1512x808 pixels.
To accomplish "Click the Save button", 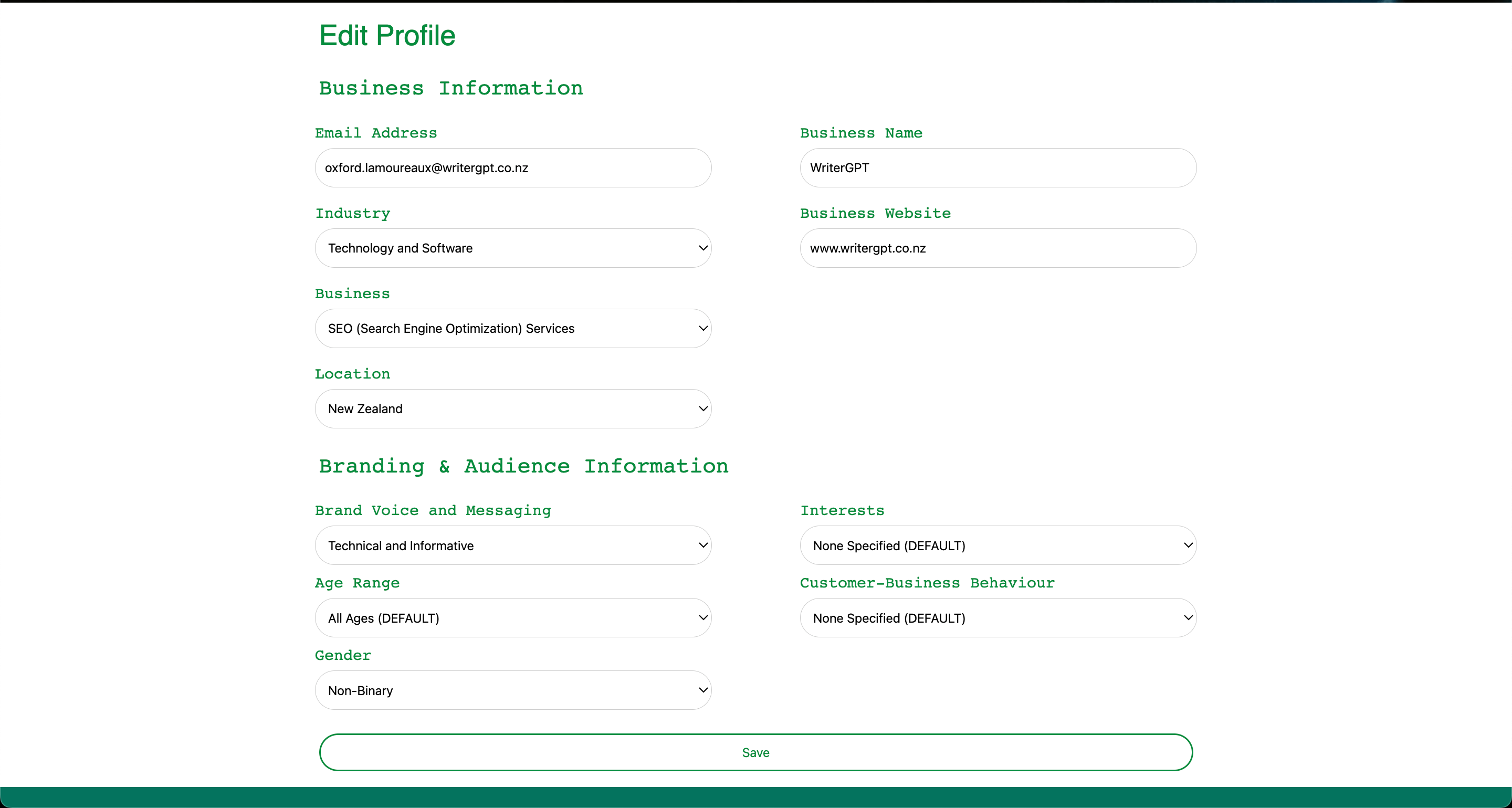I will (756, 752).
